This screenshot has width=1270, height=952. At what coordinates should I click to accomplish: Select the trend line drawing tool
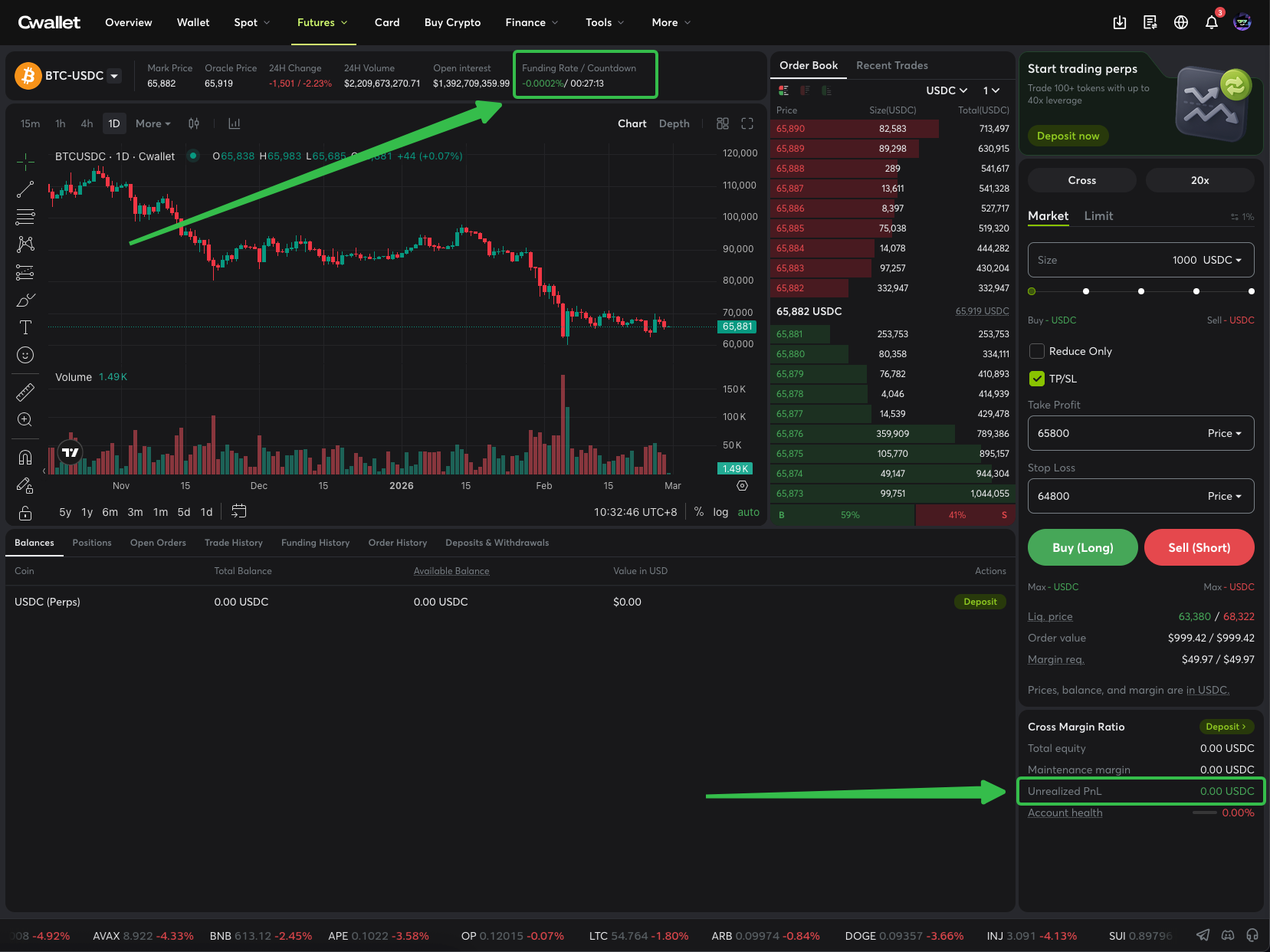coord(25,189)
